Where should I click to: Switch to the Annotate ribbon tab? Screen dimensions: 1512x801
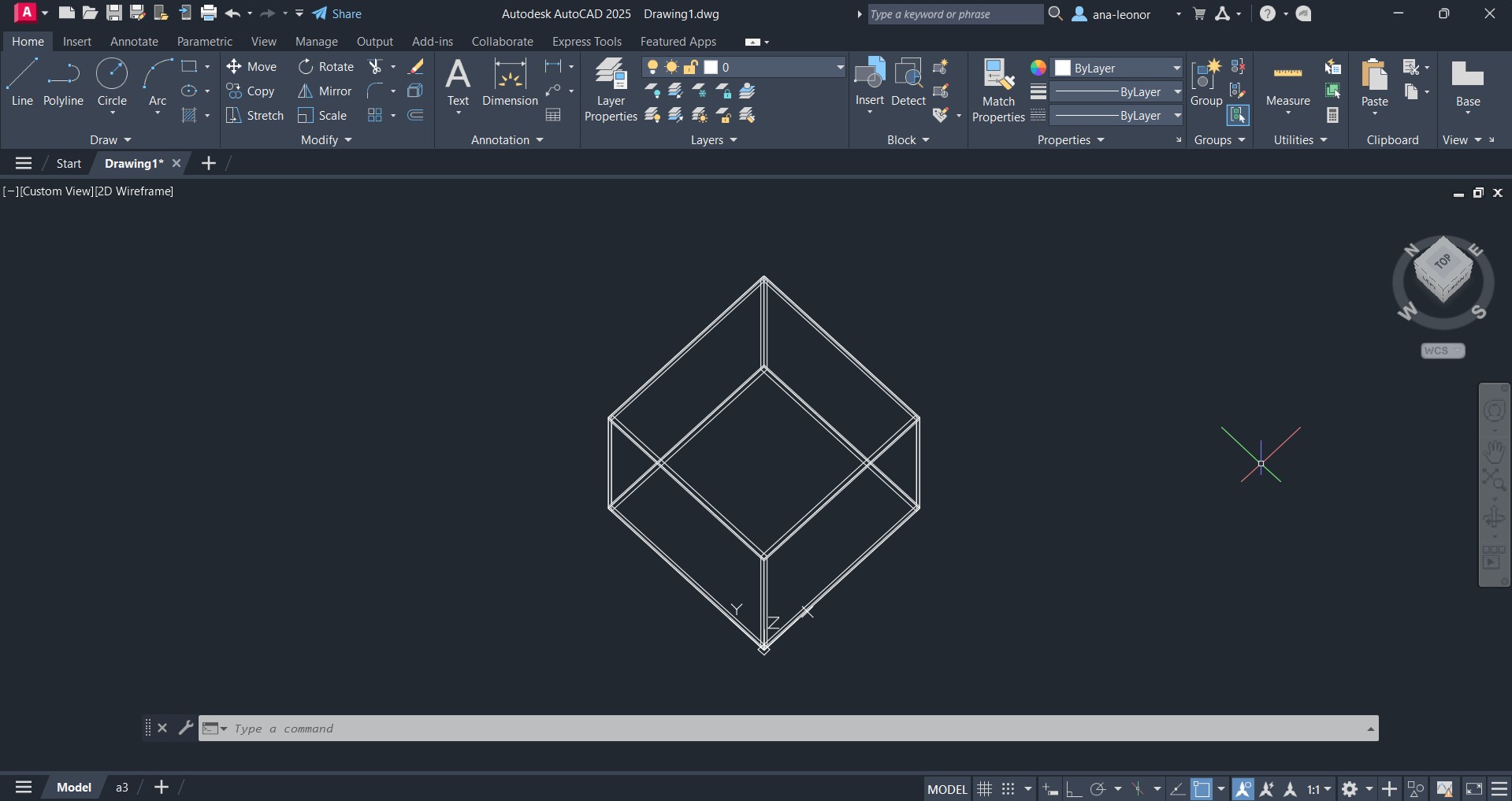coord(134,42)
